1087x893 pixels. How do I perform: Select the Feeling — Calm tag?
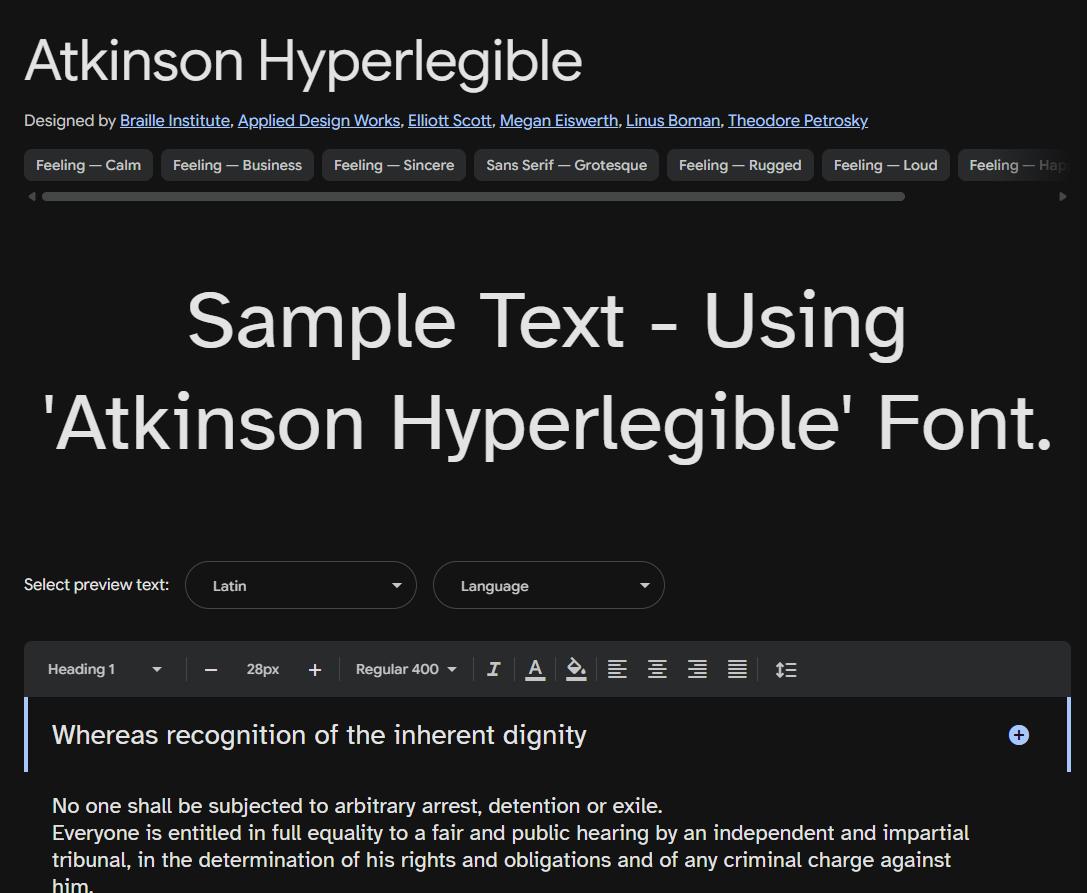pyautogui.click(x=89, y=165)
